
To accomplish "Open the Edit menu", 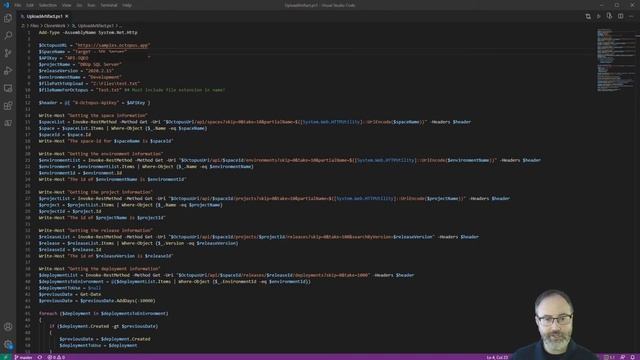I will coord(30,5).
